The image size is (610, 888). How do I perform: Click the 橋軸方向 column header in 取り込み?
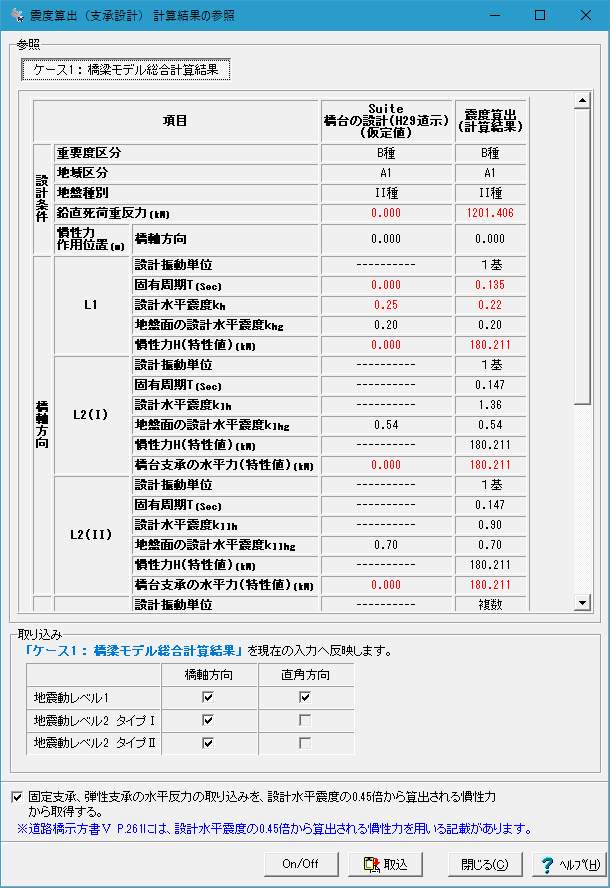click(209, 674)
